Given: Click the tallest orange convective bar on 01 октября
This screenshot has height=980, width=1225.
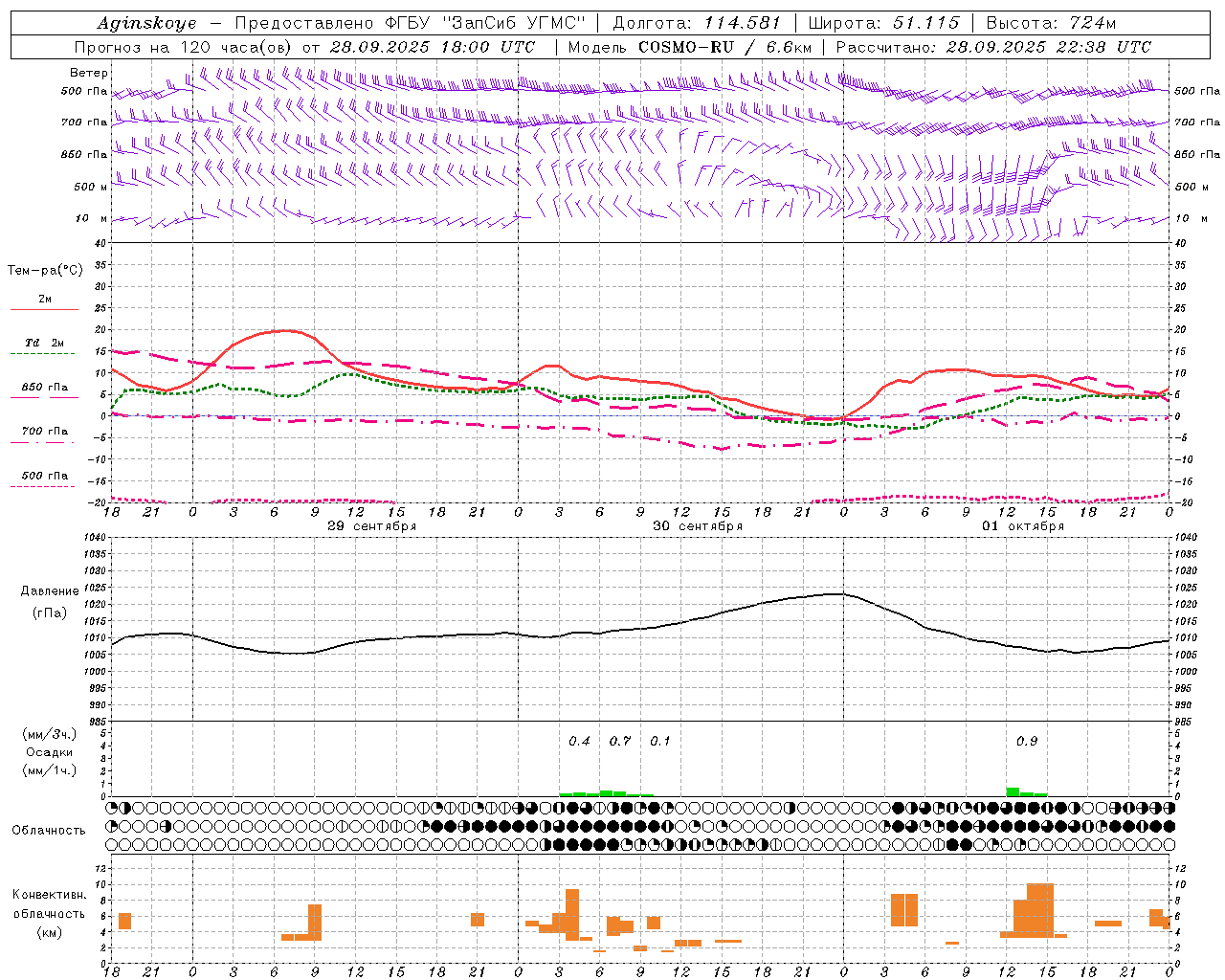Looking at the screenshot, I should [x=1040, y=910].
